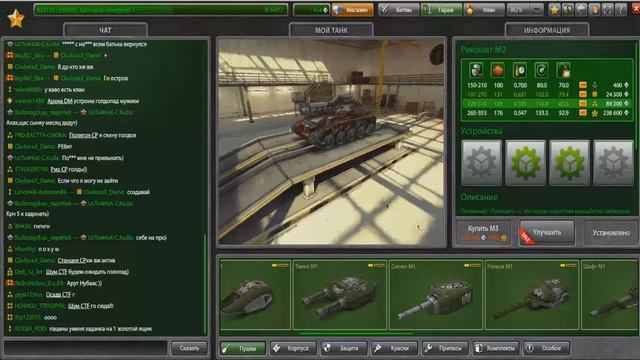Click the M0 stats row starting 150-210
The image size is (640, 360).
[x=547, y=85]
